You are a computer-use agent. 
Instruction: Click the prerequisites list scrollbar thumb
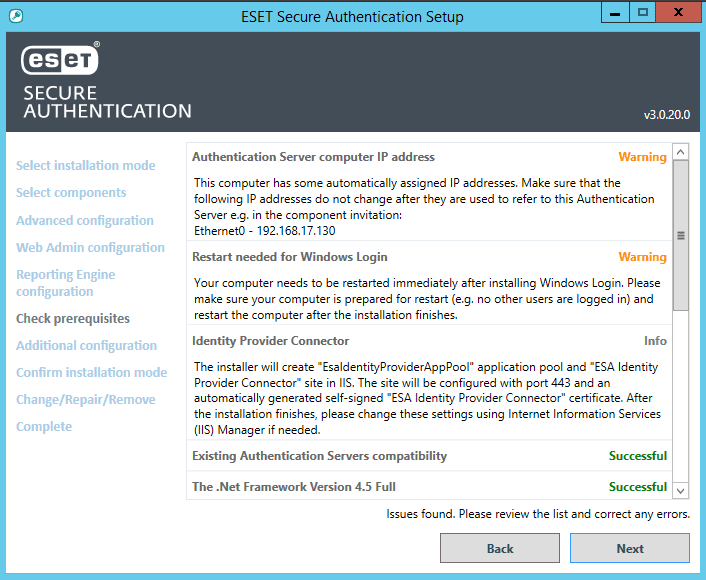tap(681, 236)
